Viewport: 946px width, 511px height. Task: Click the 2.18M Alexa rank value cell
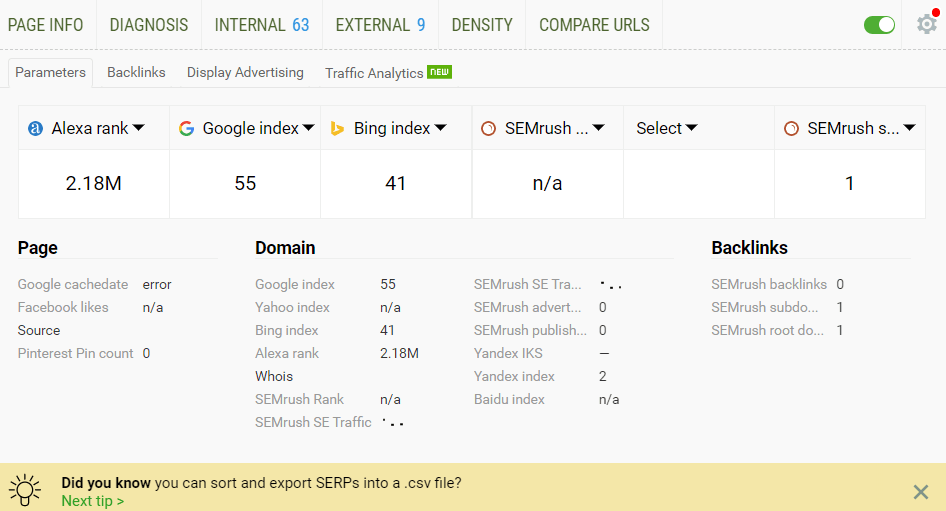tap(94, 183)
